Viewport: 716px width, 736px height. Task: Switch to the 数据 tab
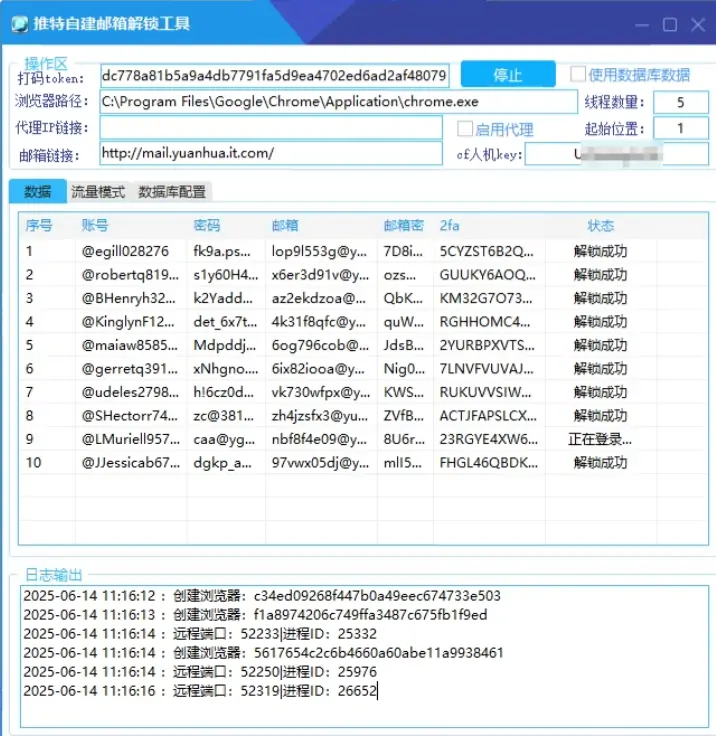(x=38, y=192)
